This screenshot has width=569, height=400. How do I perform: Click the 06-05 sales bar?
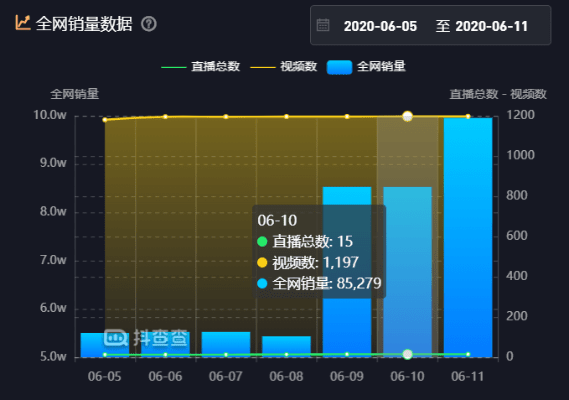[x=105, y=345]
